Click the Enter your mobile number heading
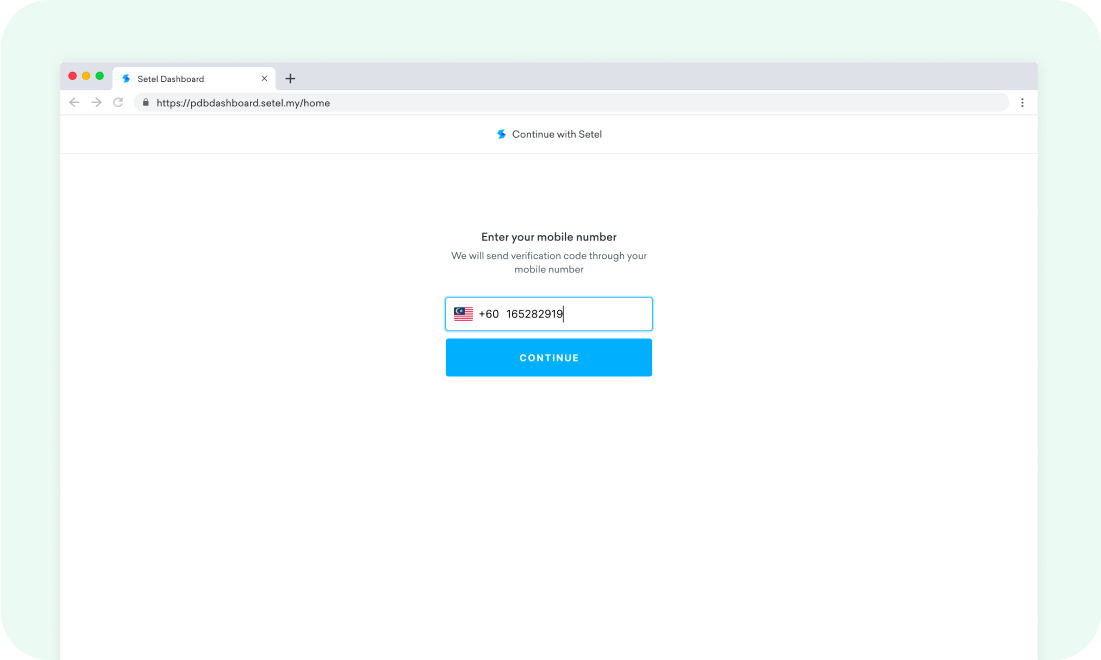Viewport: 1101px width, 660px height. (549, 237)
